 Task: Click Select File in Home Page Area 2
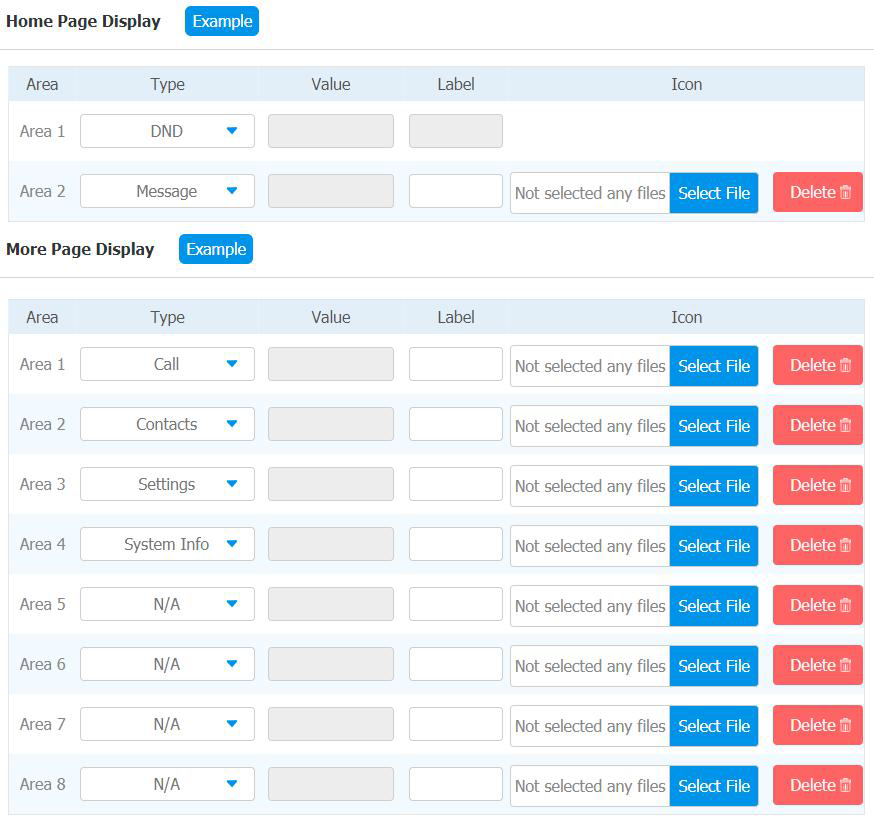pyautogui.click(x=714, y=193)
